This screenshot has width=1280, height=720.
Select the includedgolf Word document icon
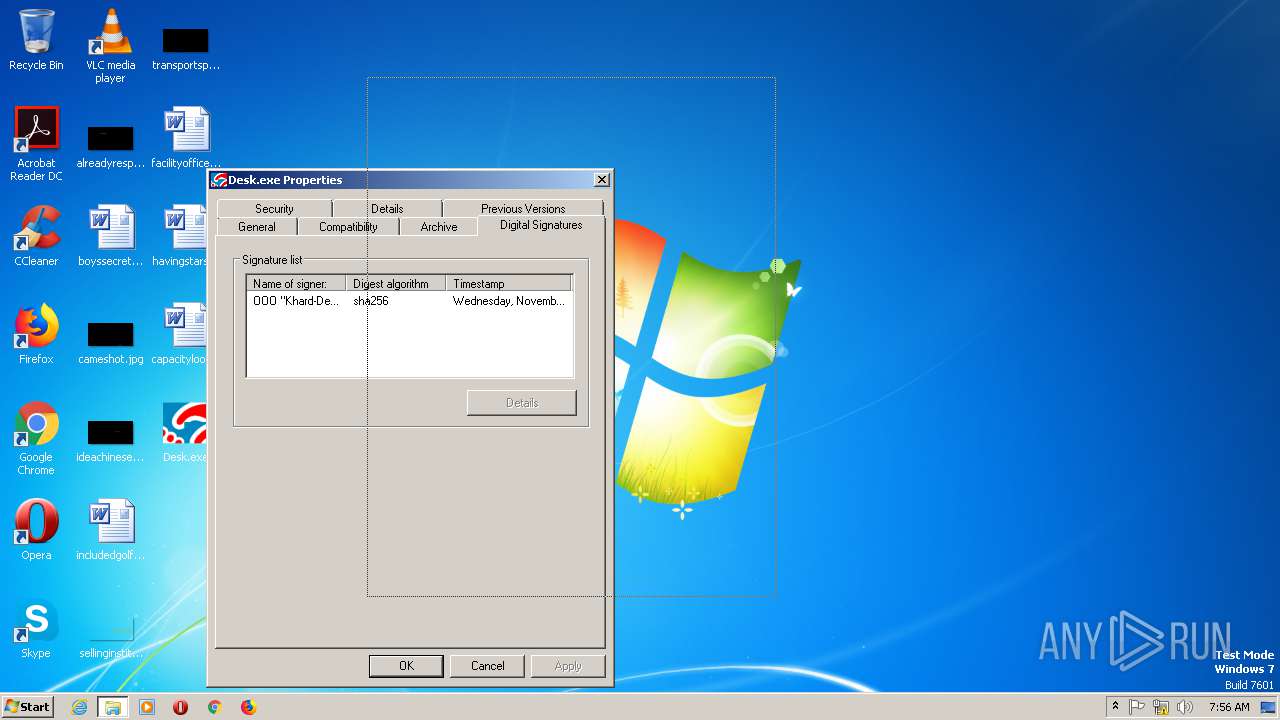pos(110,529)
